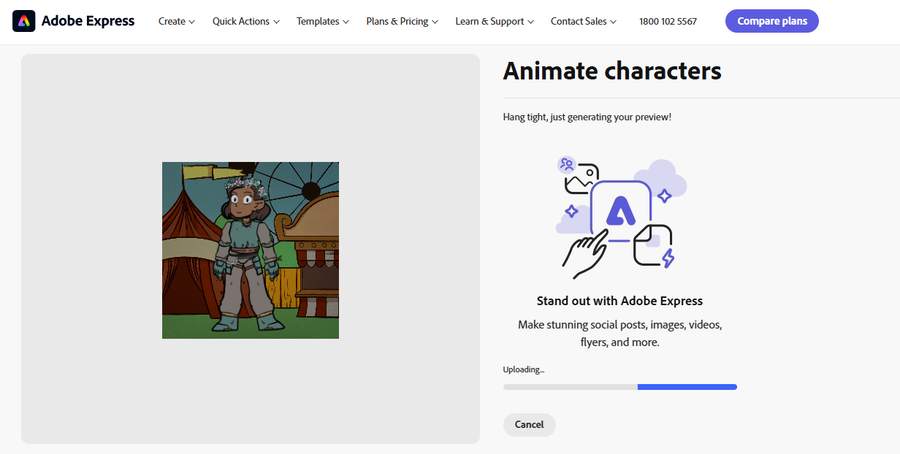Image resolution: width=900 pixels, height=454 pixels.
Task: Expand the Templates chevron arrow
Action: pyautogui.click(x=346, y=22)
